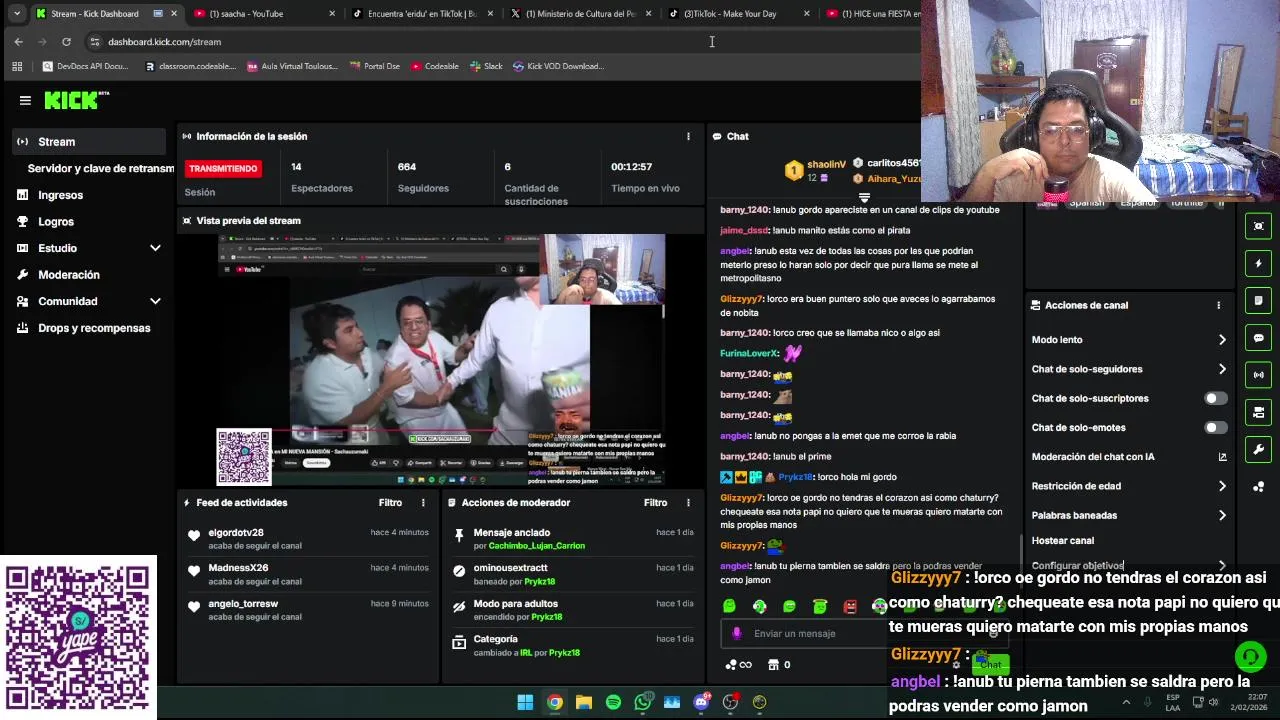Toggle Chat de solo-suscriptores switch
Viewport: 1280px width, 720px height.
1215,398
